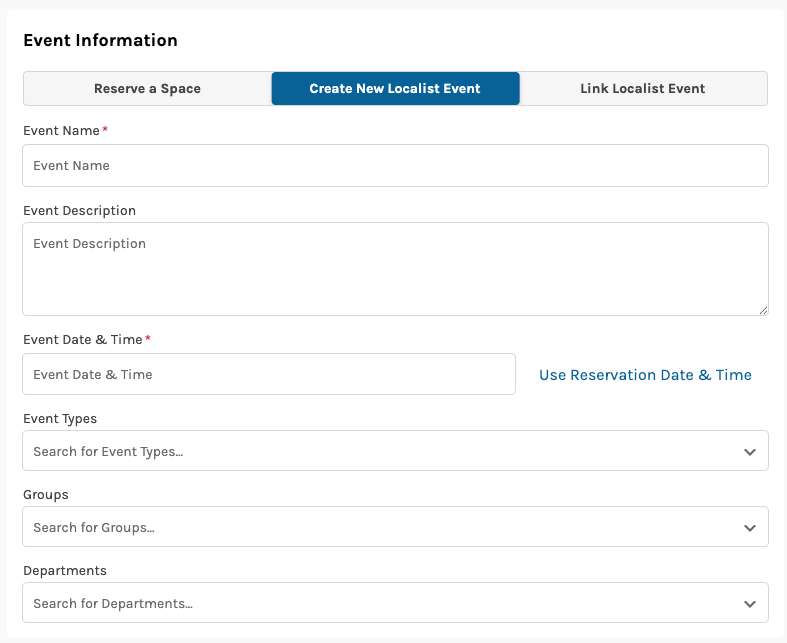Screen dimensions: 787x643
Task: Open the Link Localist Event tab
Action: tap(643, 89)
